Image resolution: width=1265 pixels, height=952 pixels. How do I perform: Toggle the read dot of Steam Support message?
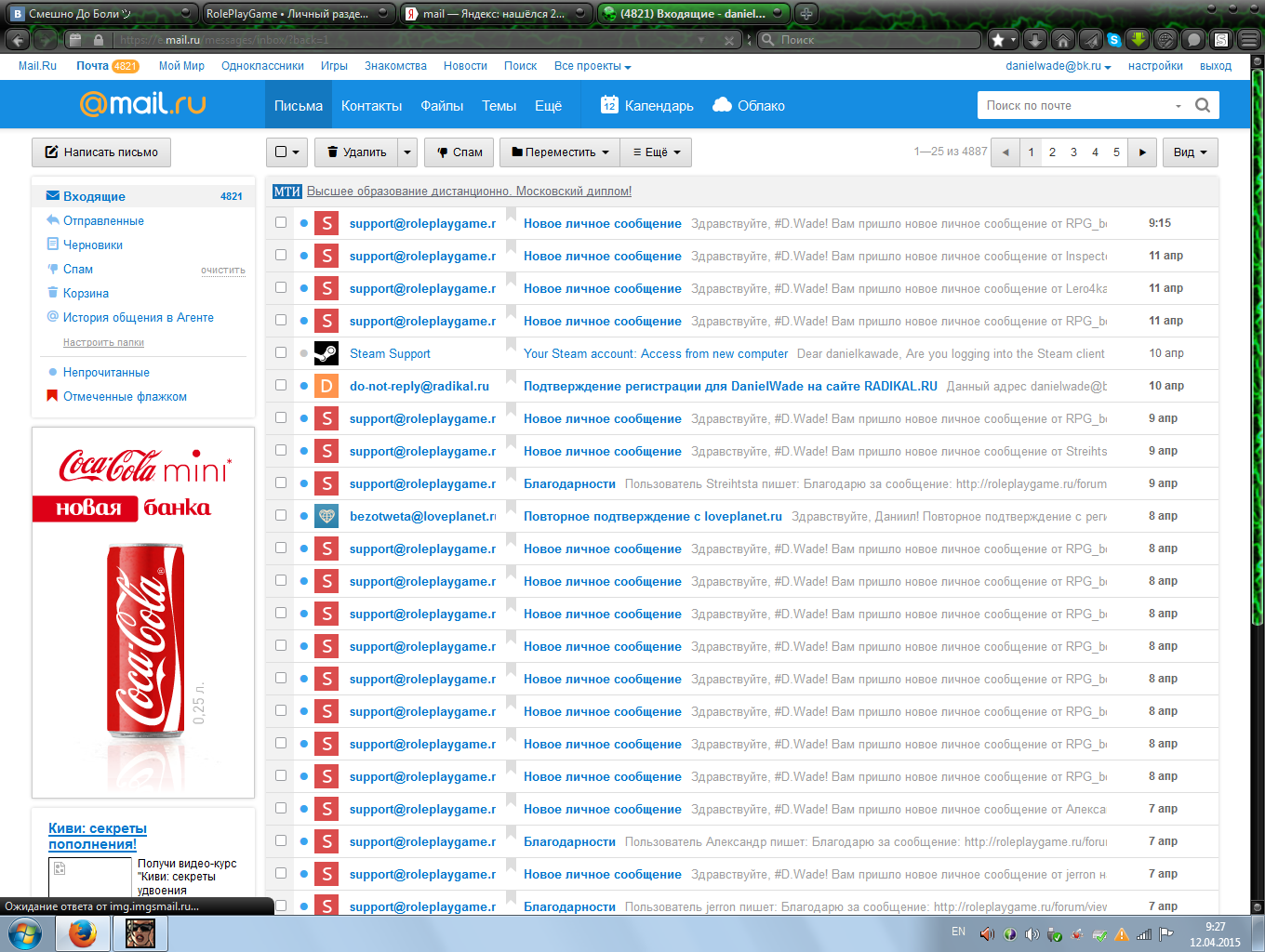tap(304, 353)
